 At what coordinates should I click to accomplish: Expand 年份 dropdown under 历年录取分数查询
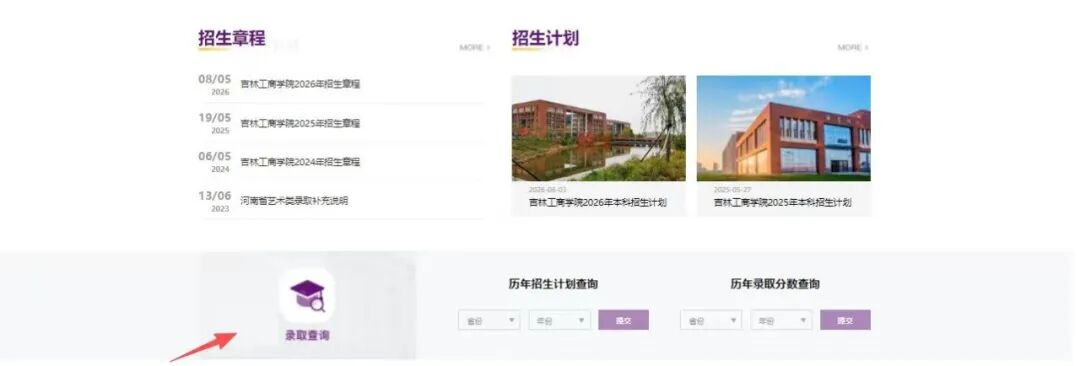pyautogui.click(x=782, y=321)
